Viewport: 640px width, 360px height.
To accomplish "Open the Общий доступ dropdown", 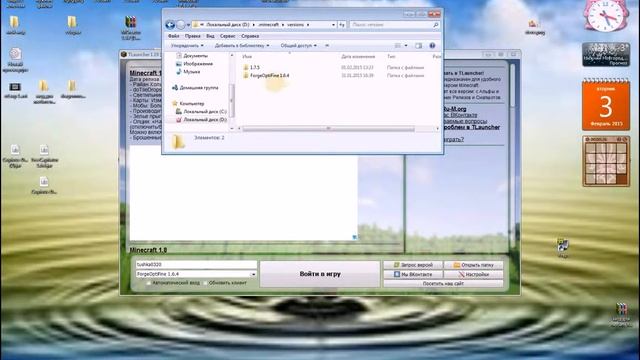I will point(299,46).
